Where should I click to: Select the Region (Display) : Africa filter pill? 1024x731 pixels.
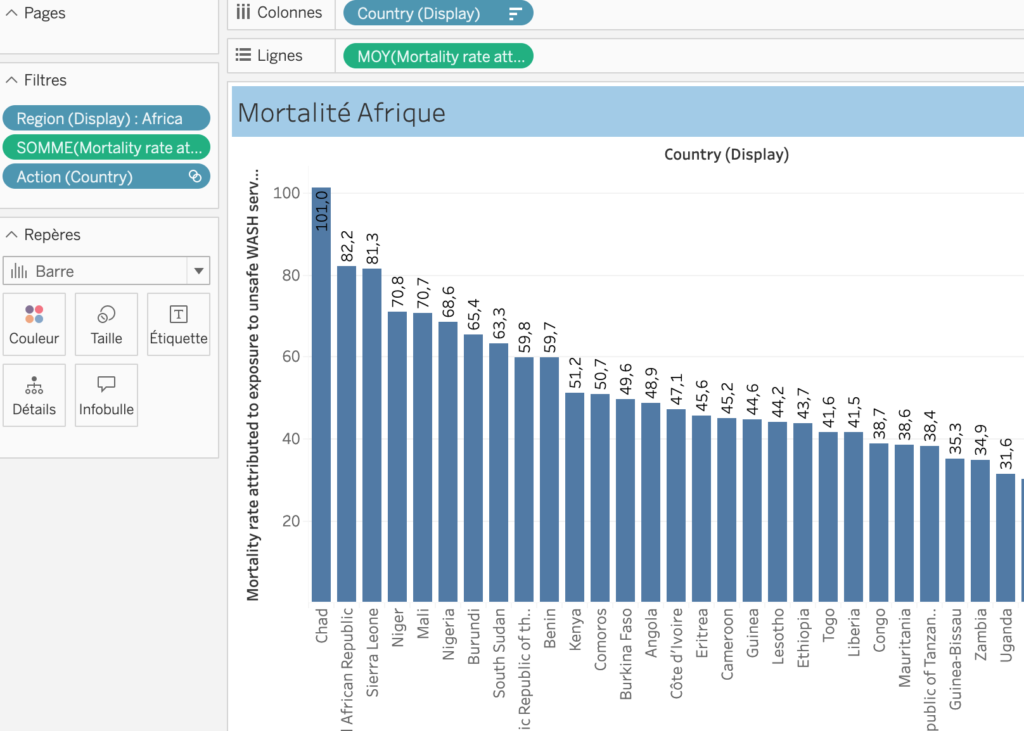click(x=106, y=118)
